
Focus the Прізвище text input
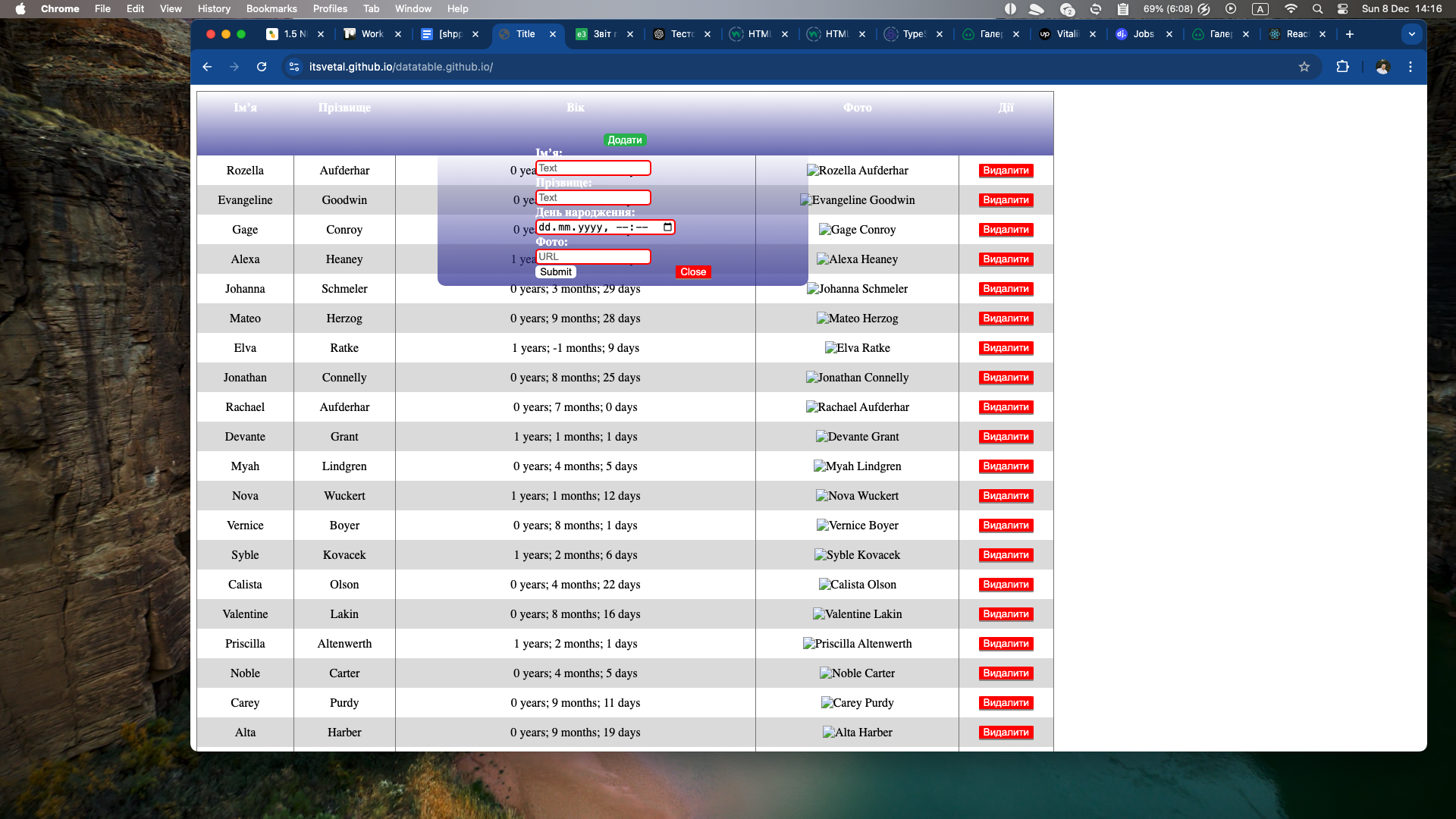tap(593, 197)
